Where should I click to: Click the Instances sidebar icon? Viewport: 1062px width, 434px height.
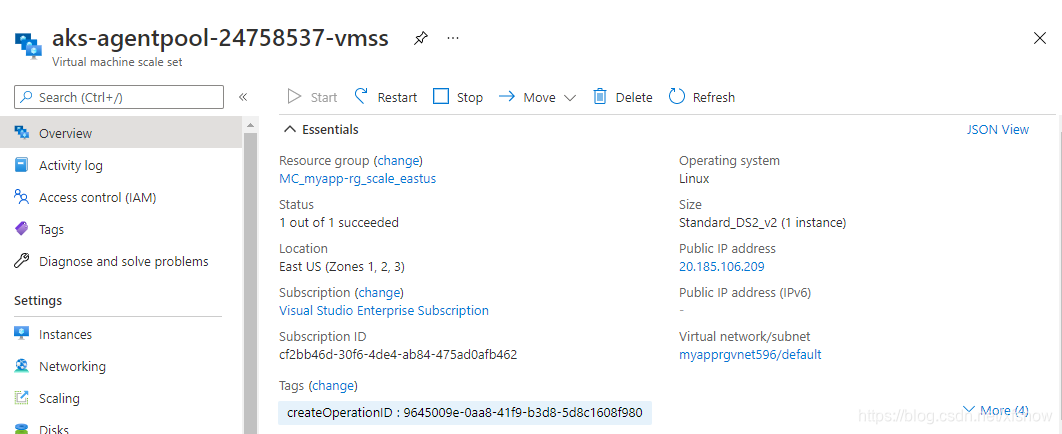coord(22,334)
